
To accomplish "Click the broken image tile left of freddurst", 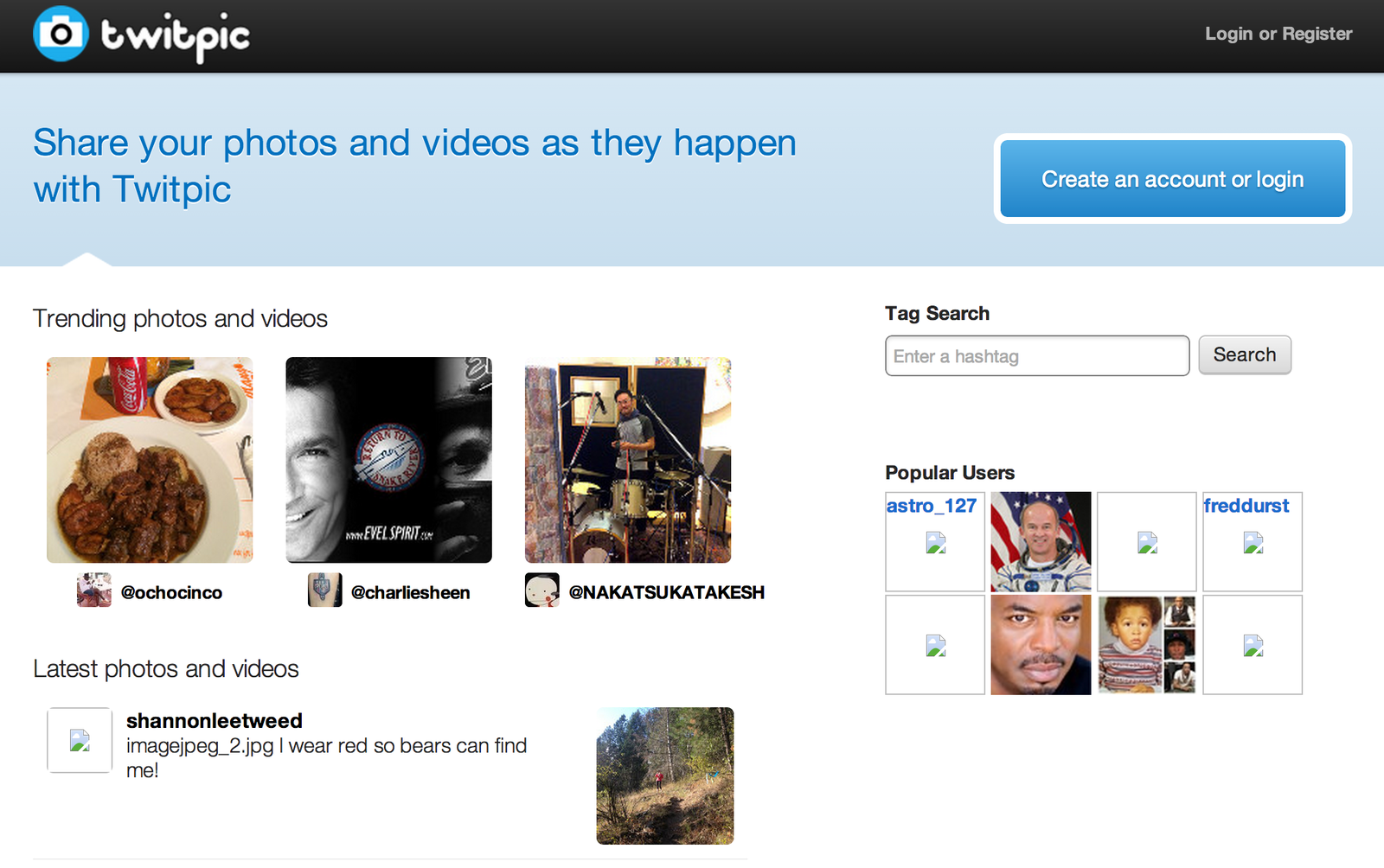I will tap(1147, 542).
